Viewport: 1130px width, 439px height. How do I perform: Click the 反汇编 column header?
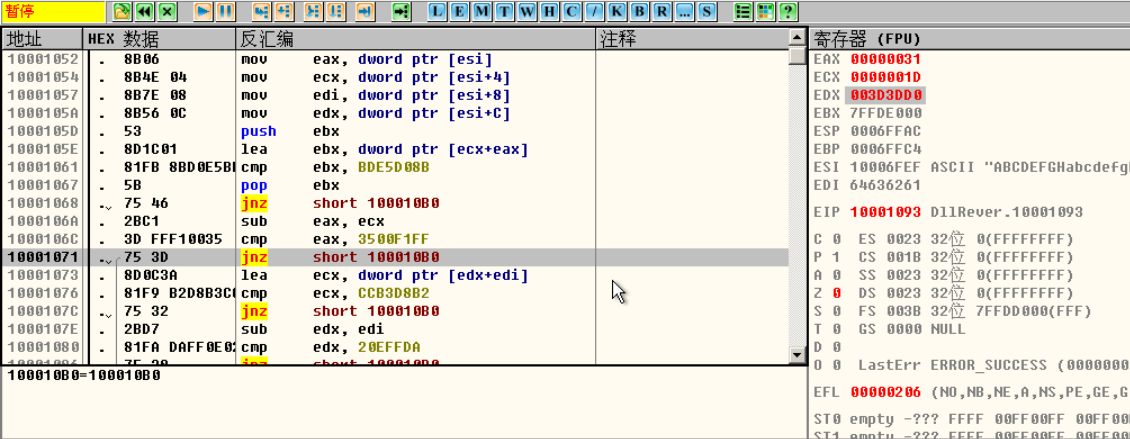416,39
